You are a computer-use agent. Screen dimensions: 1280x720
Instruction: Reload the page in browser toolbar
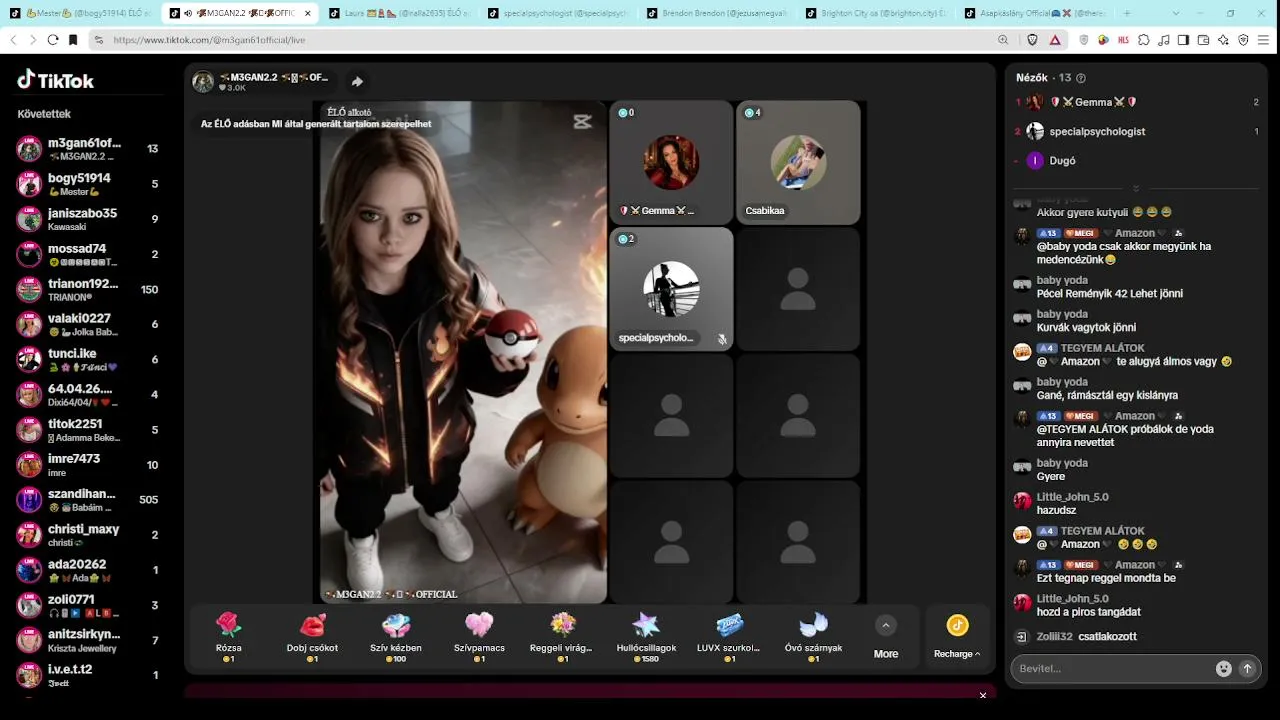point(53,40)
